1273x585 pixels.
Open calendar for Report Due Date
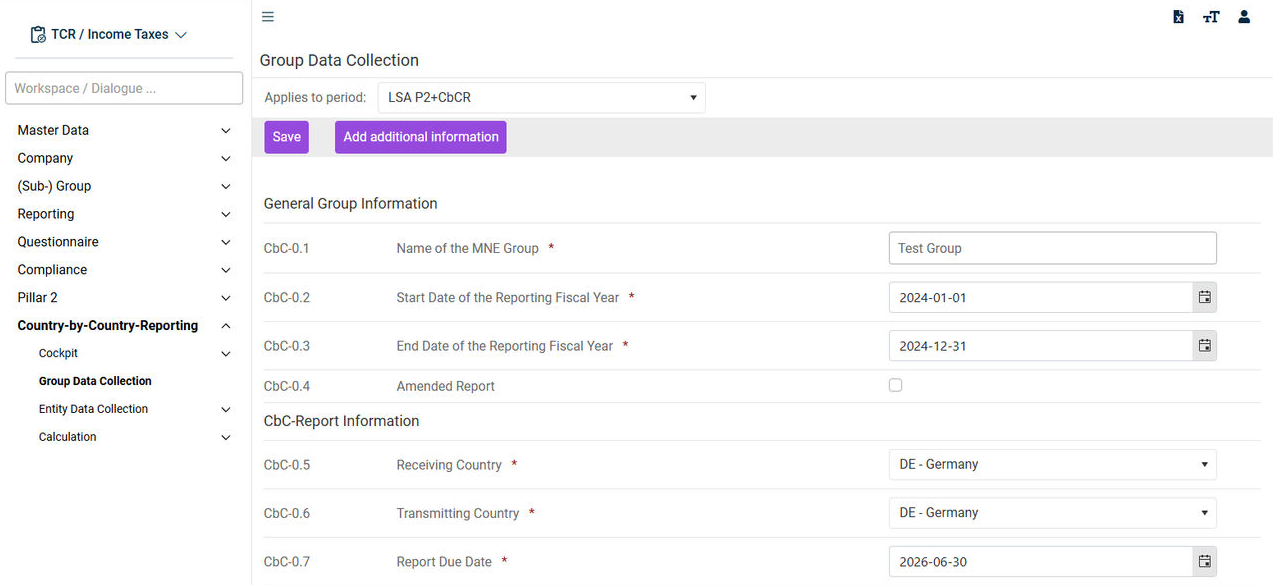[x=1205, y=561]
